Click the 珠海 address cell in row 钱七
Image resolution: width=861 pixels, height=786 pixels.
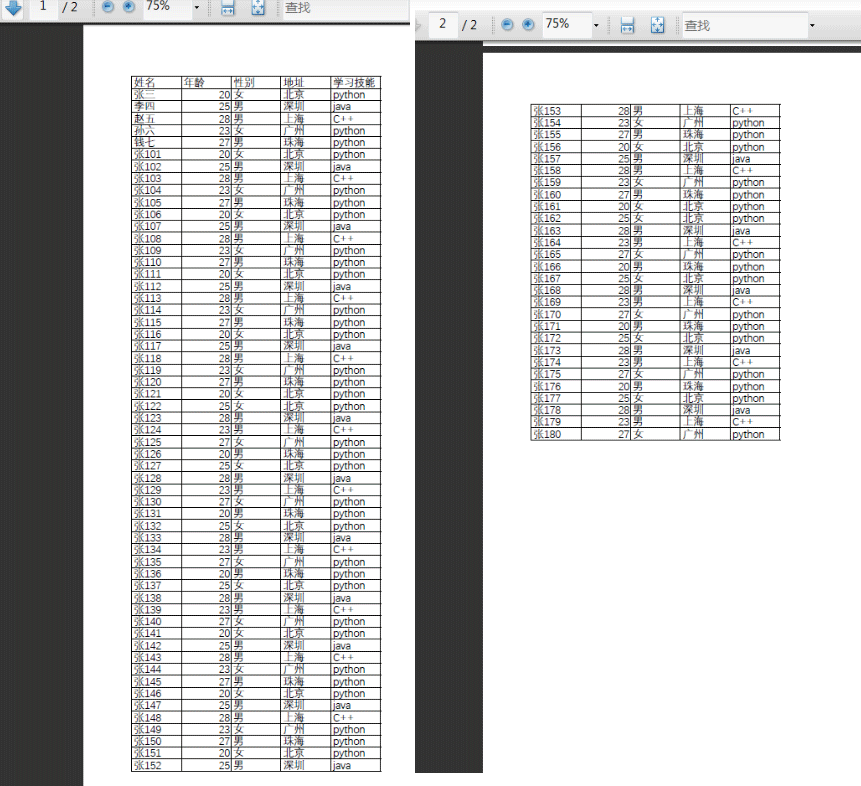pos(305,142)
